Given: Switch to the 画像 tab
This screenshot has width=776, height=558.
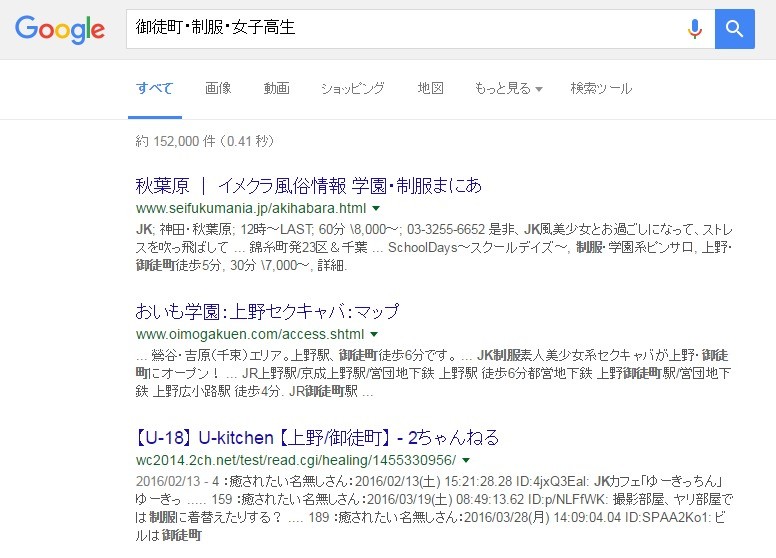Looking at the screenshot, I should (218, 89).
